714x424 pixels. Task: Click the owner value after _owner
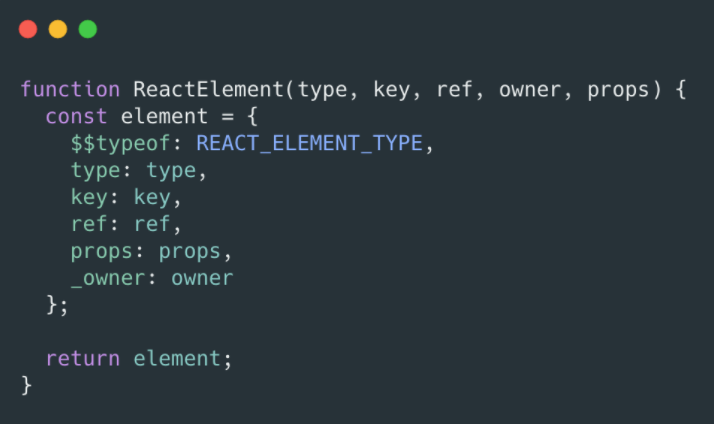tap(202, 278)
